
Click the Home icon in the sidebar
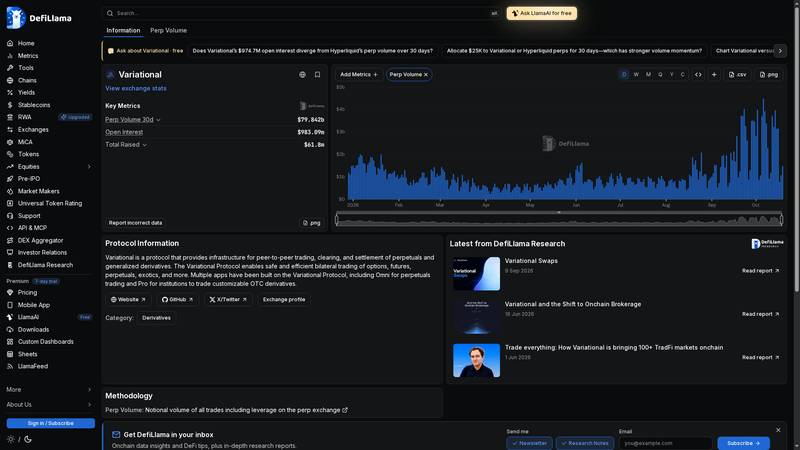(x=10, y=43)
